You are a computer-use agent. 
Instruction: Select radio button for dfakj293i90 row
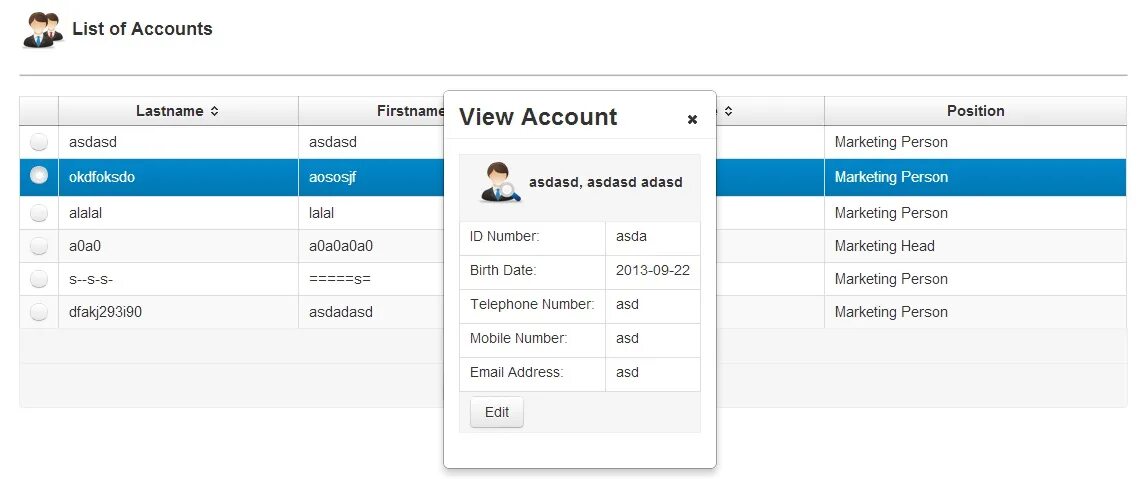pos(39,312)
